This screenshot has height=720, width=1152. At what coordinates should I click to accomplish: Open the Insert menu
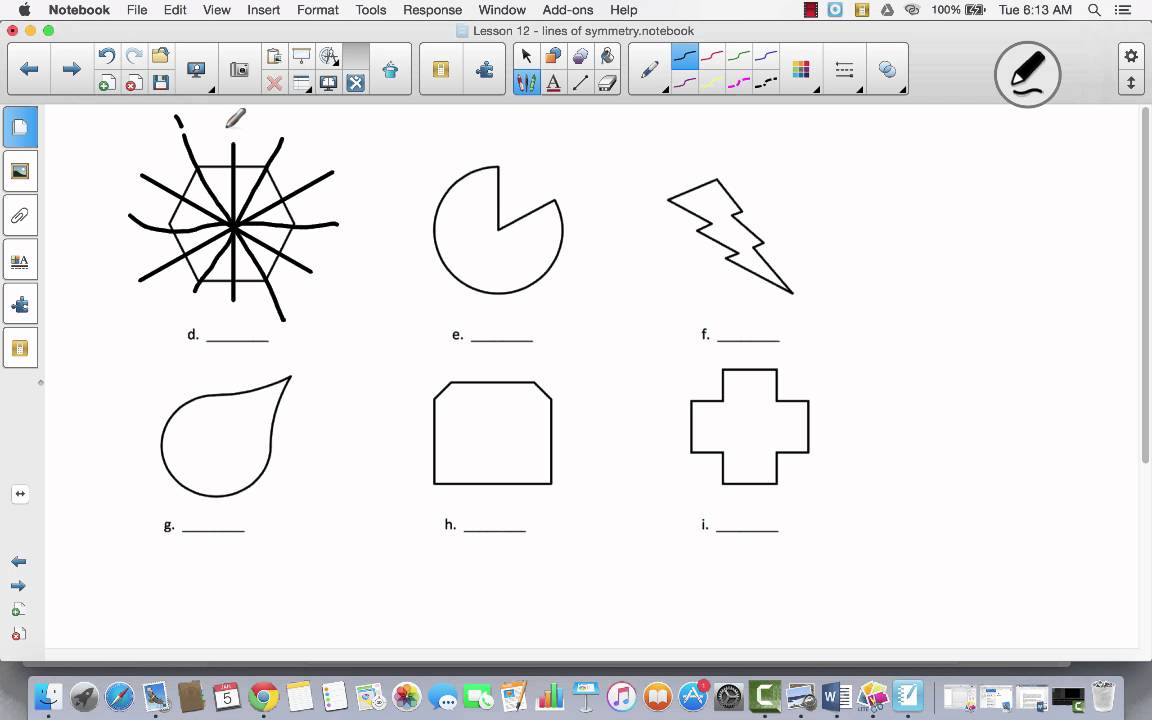coord(263,10)
